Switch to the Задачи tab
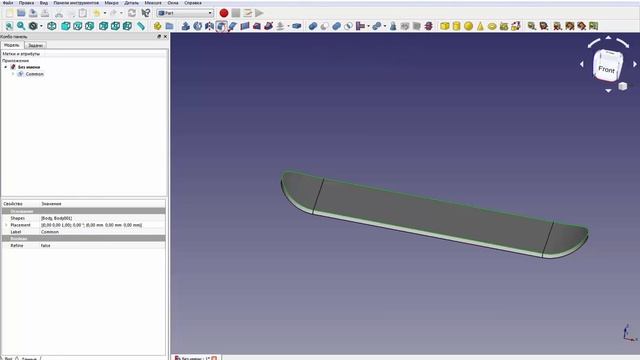 coord(36,45)
